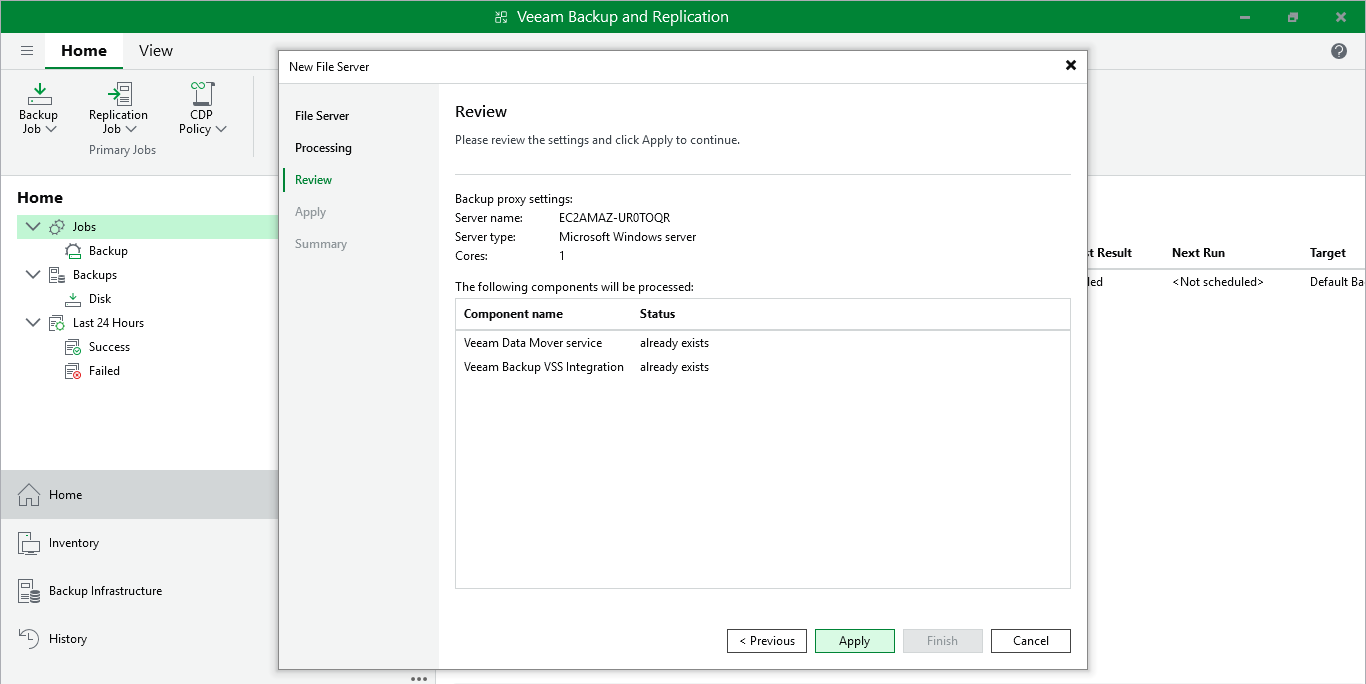The height and width of the screenshot is (684, 1366).
Task: Click the CDP Policy ribbon icon
Action: click(203, 94)
